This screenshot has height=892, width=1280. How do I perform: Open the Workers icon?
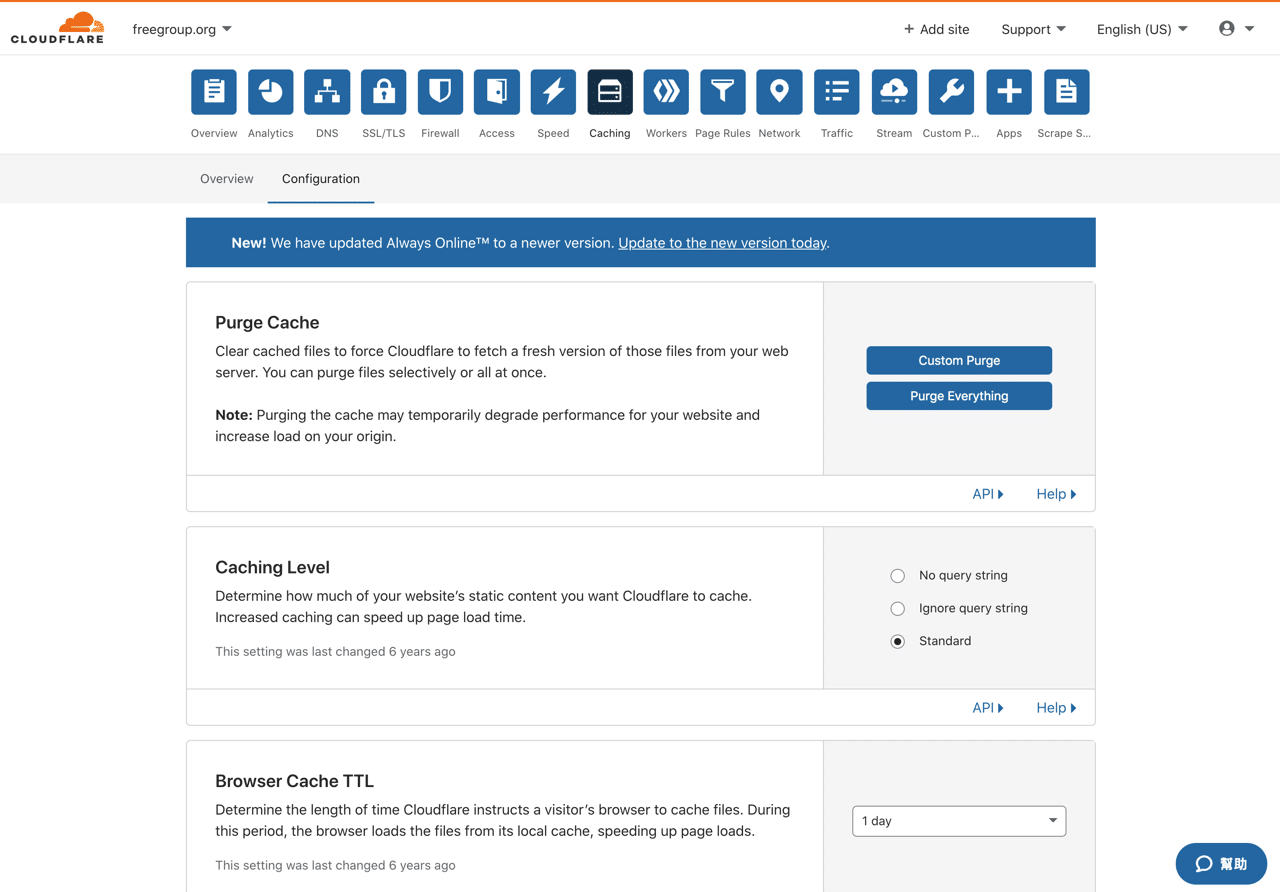click(x=666, y=92)
